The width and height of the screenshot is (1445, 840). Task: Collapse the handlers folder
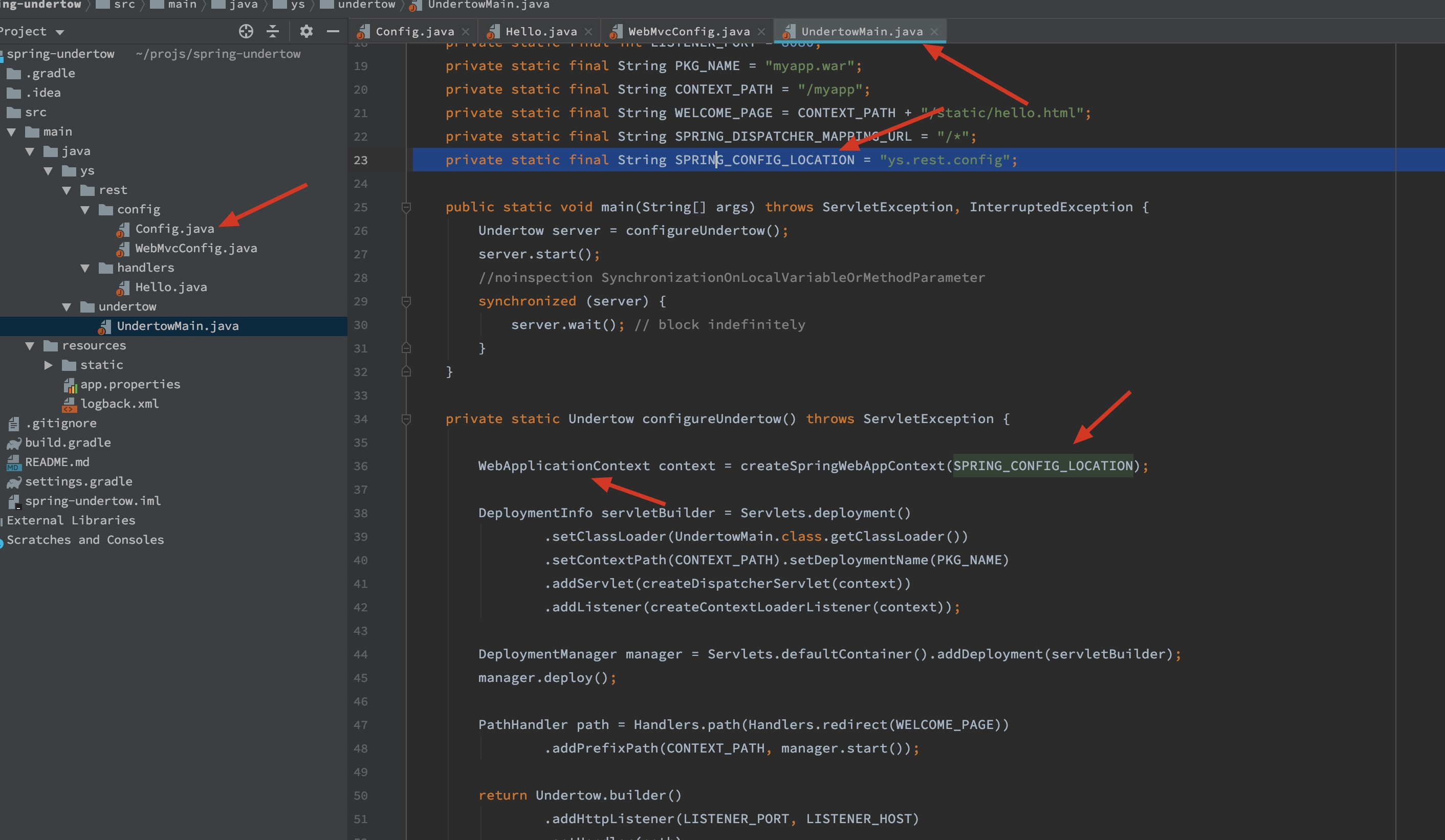click(x=85, y=268)
